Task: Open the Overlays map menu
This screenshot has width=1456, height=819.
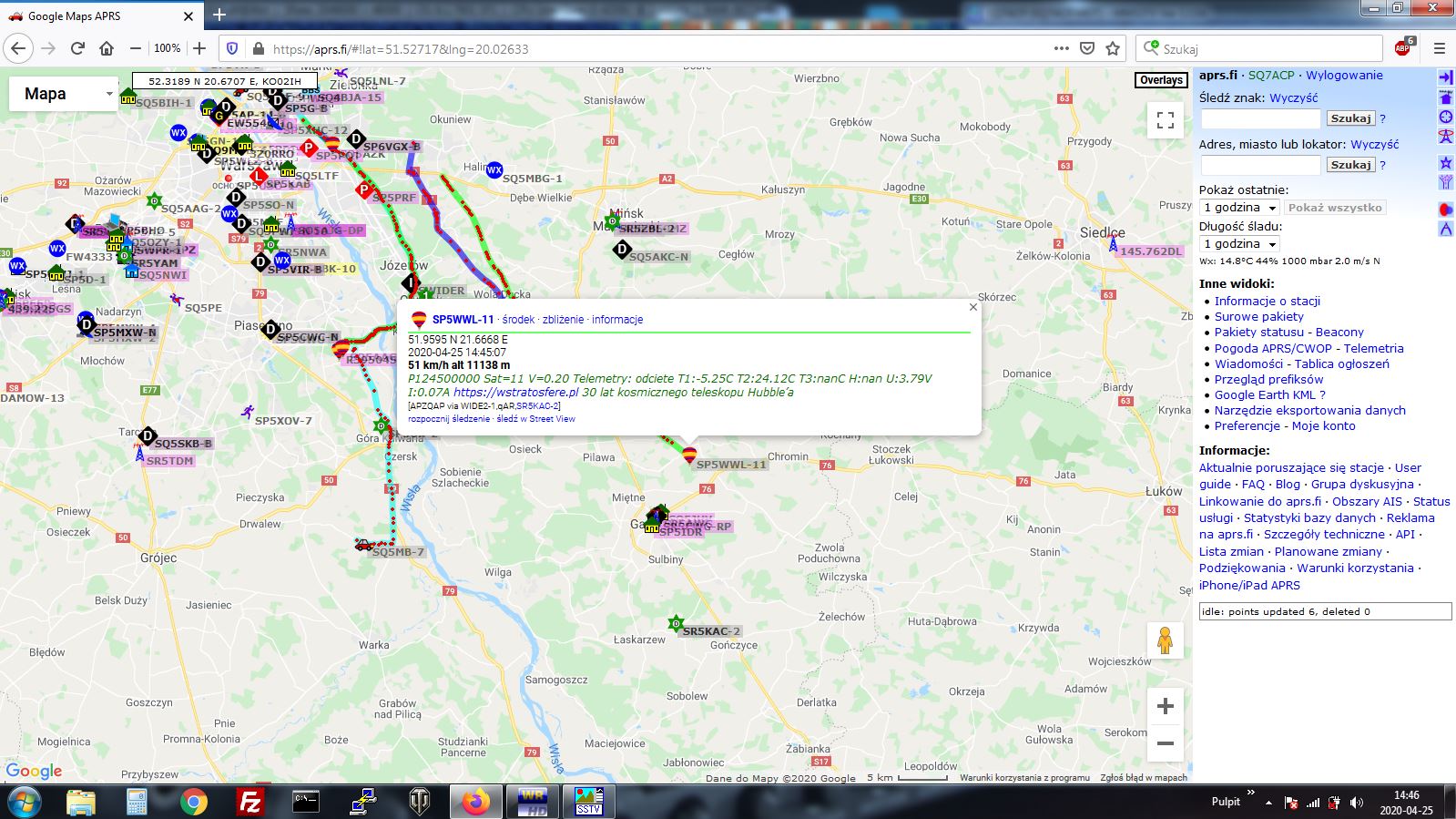Action: [x=1161, y=80]
